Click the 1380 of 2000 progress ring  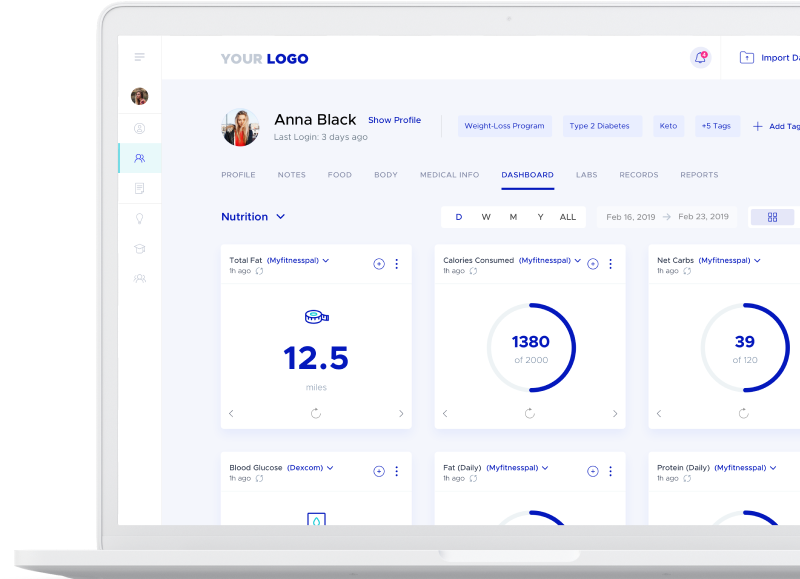[531, 348]
